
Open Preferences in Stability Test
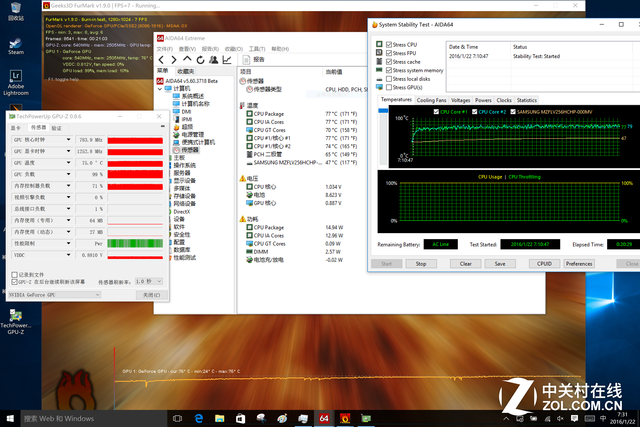tap(579, 264)
